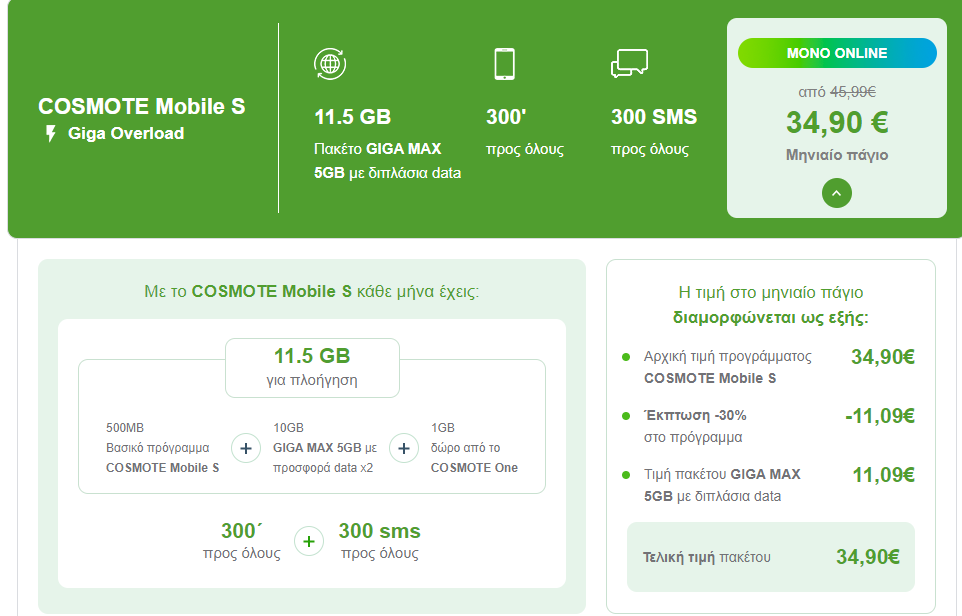Click the plus icon before 1GB COSMOTE One gift
The image size is (962, 616).
click(x=404, y=449)
